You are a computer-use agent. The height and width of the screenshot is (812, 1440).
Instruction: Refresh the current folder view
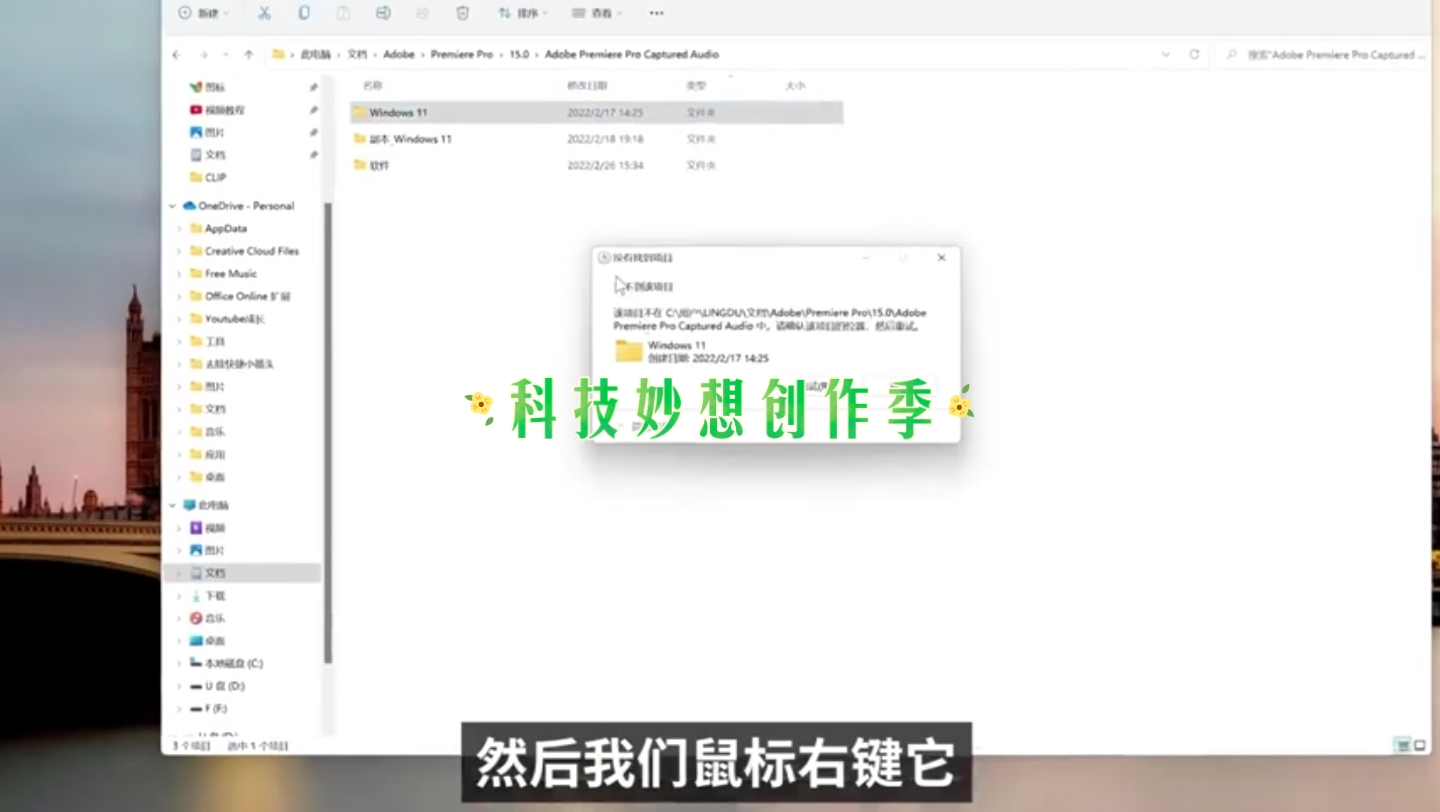(1194, 54)
